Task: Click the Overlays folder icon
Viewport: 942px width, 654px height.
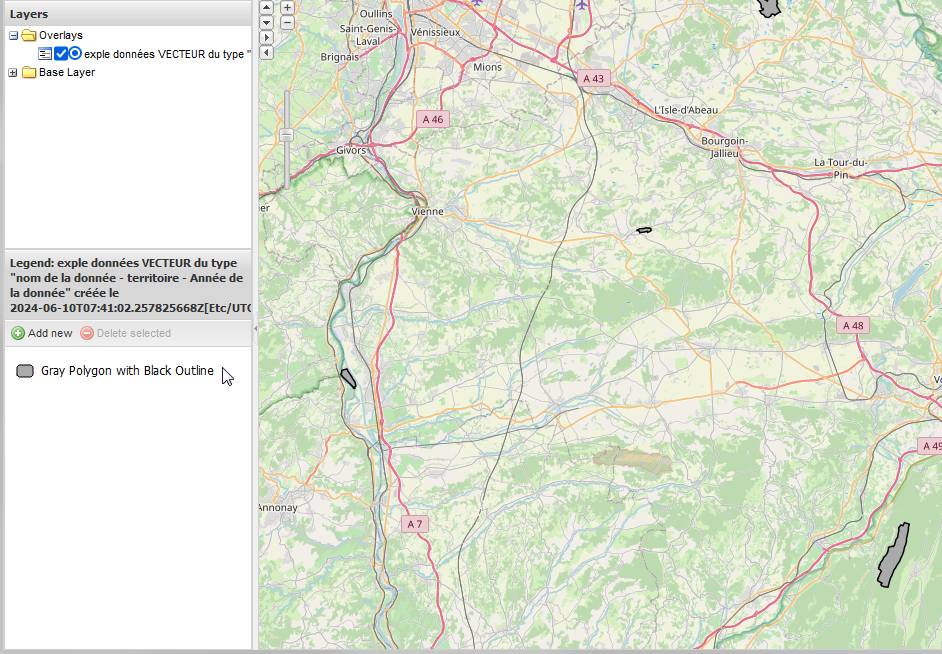Action: coord(28,36)
